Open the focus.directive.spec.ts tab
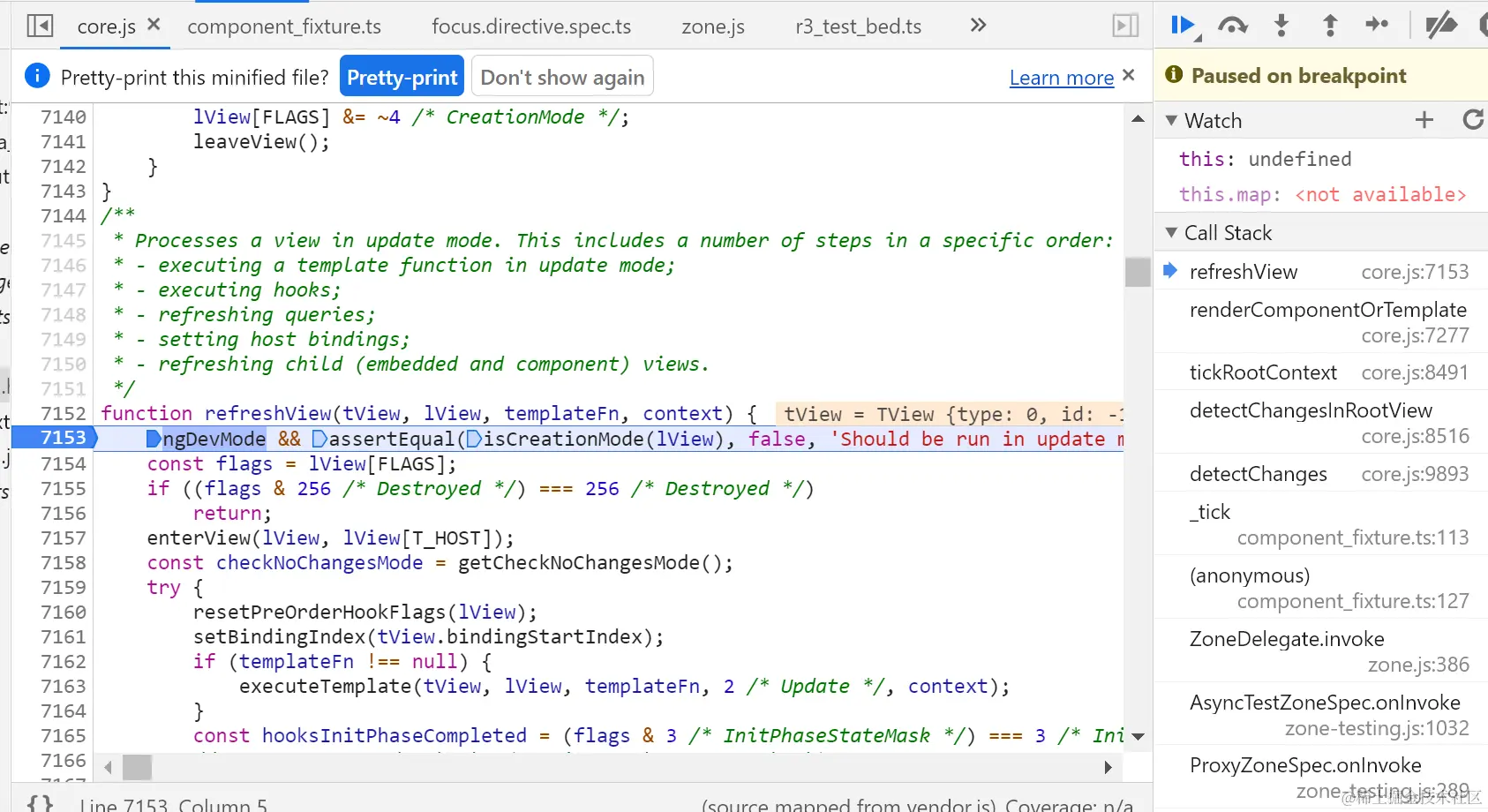Viewport: 1488px width, 812px height. click(531, 26)
